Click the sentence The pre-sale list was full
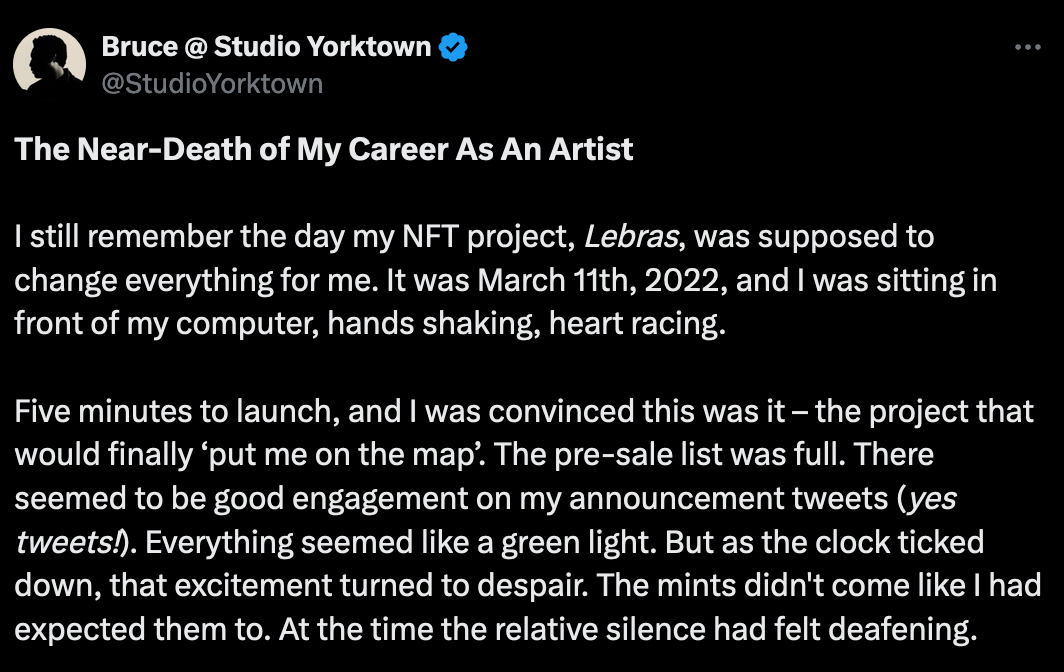The image size is (1064, 672). [x=670, y=455]
